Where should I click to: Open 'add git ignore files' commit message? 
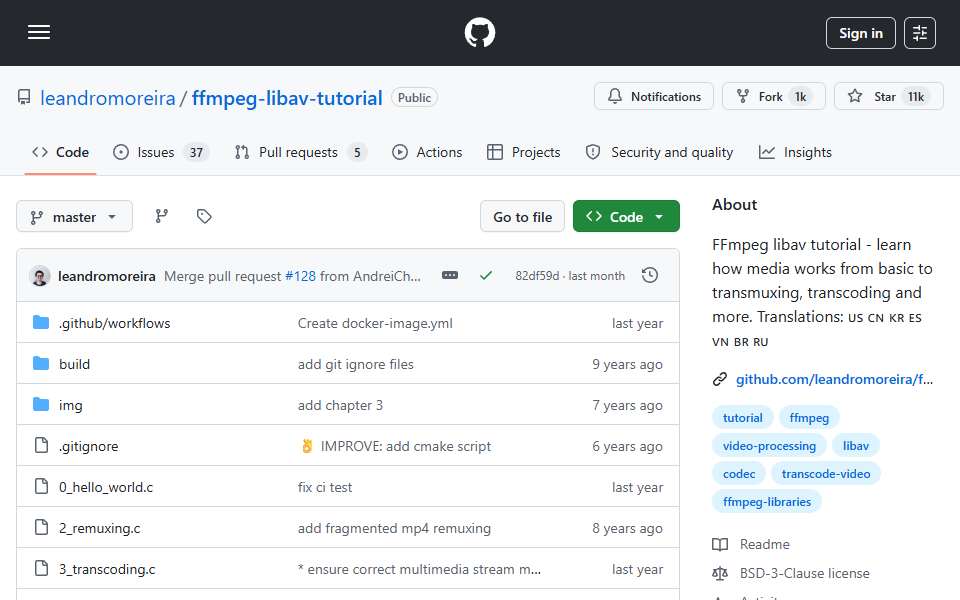(356, 364)
